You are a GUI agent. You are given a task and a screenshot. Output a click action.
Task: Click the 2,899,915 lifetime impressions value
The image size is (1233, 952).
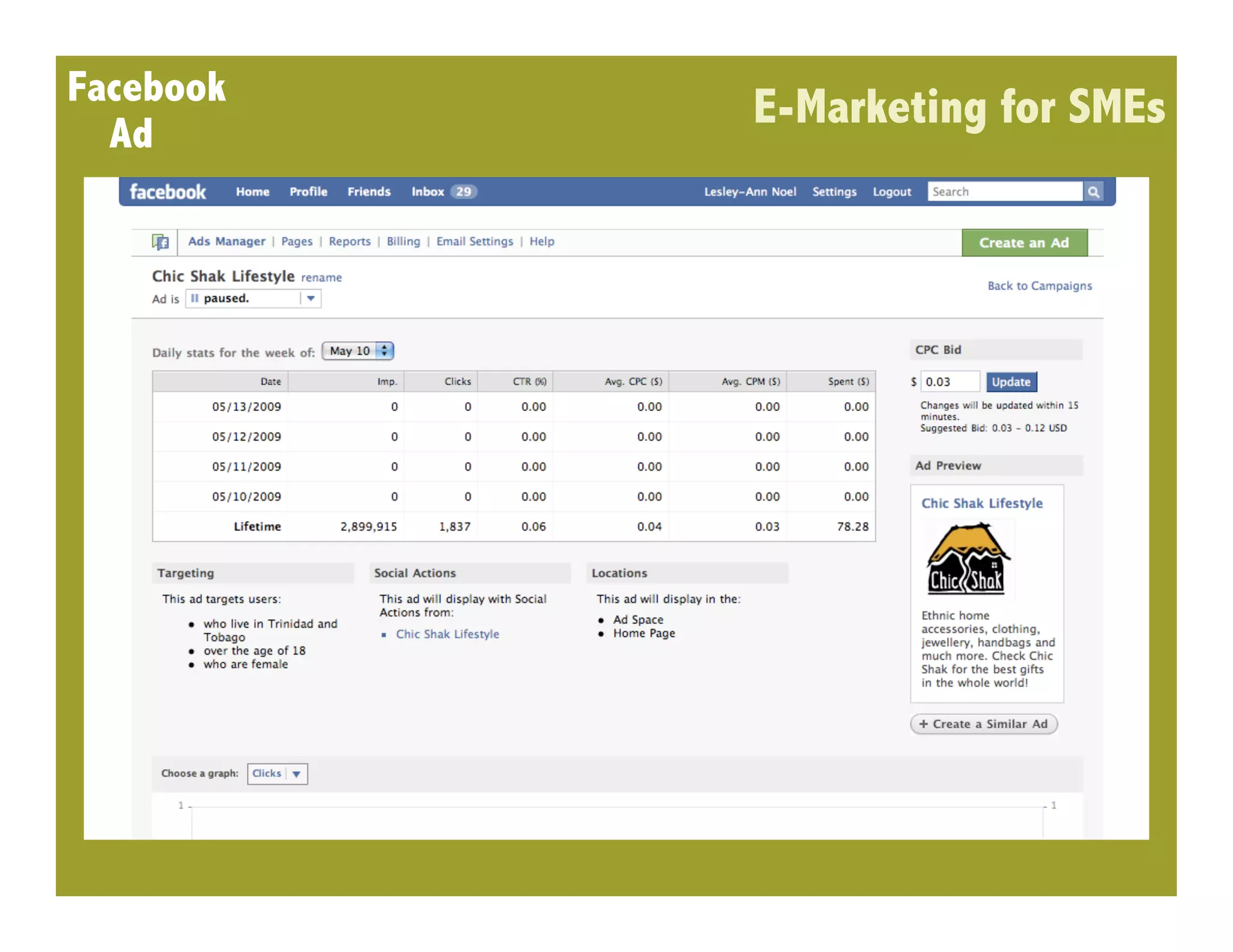coord(368,527)
